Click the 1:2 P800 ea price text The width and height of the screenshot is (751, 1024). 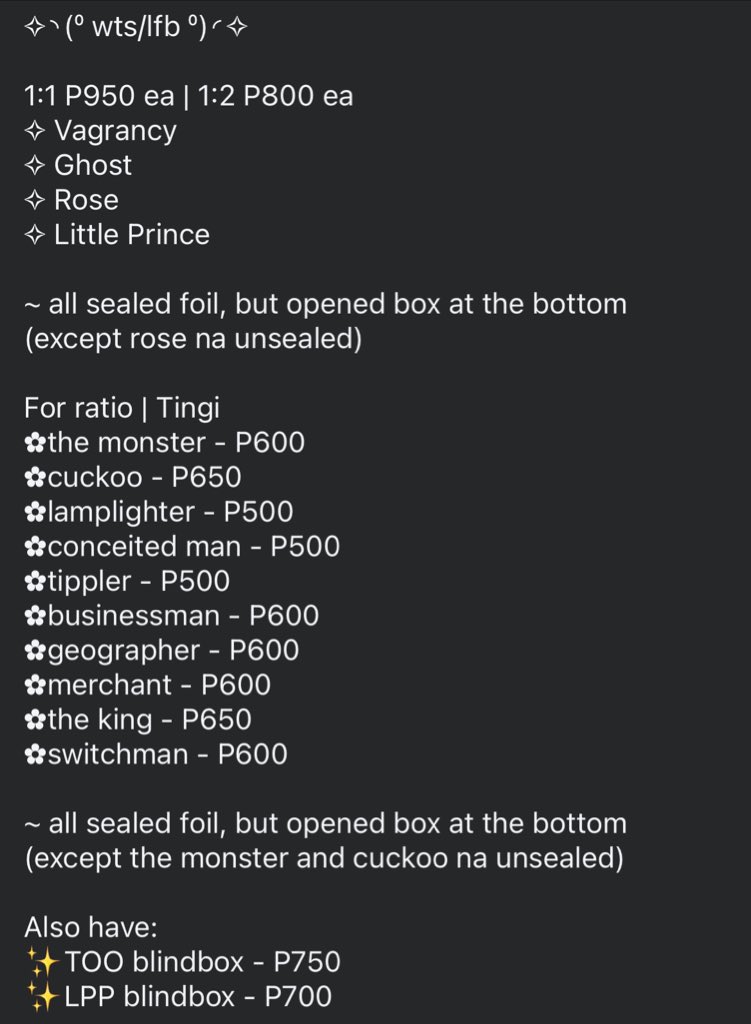point(275,96)
